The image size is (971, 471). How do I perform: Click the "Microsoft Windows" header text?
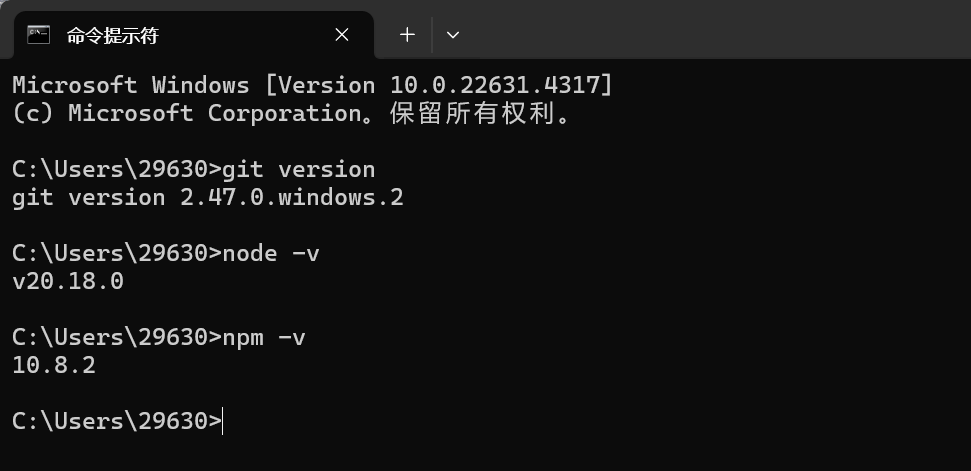click(x=130, y=85)
